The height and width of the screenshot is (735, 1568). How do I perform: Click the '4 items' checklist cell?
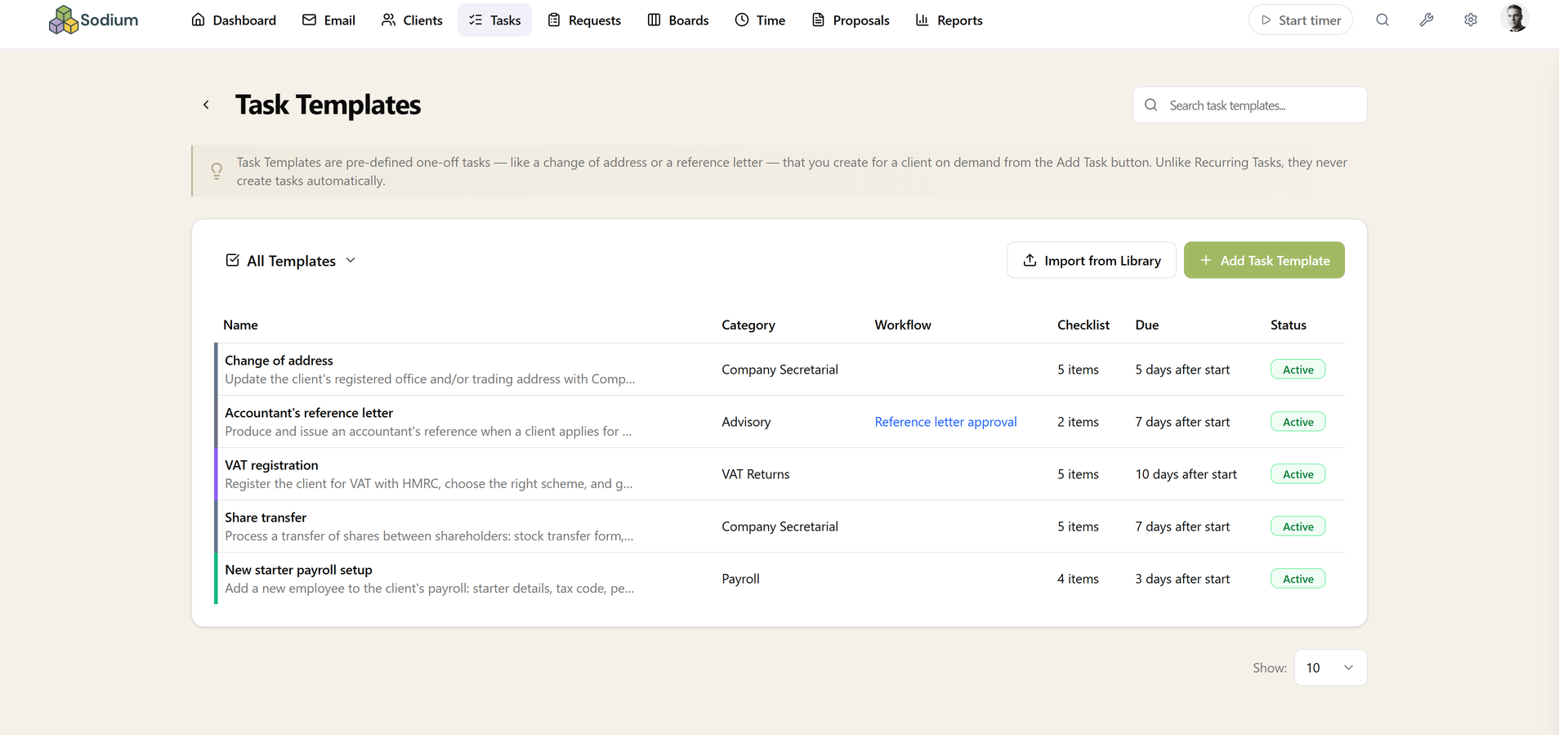1078,579
